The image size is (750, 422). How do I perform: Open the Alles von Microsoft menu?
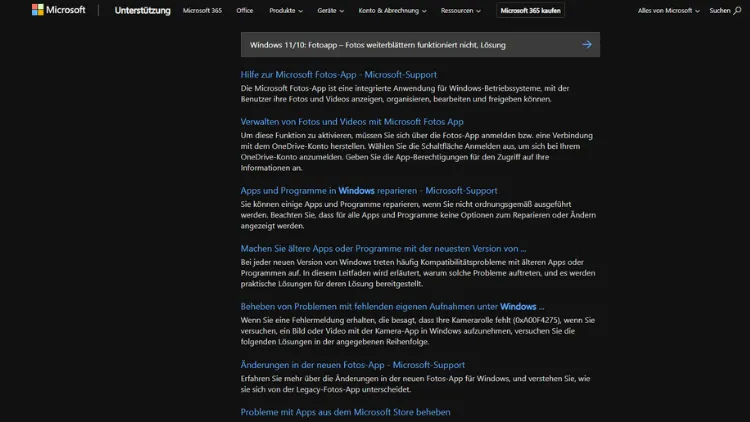(x=669, y=10)
